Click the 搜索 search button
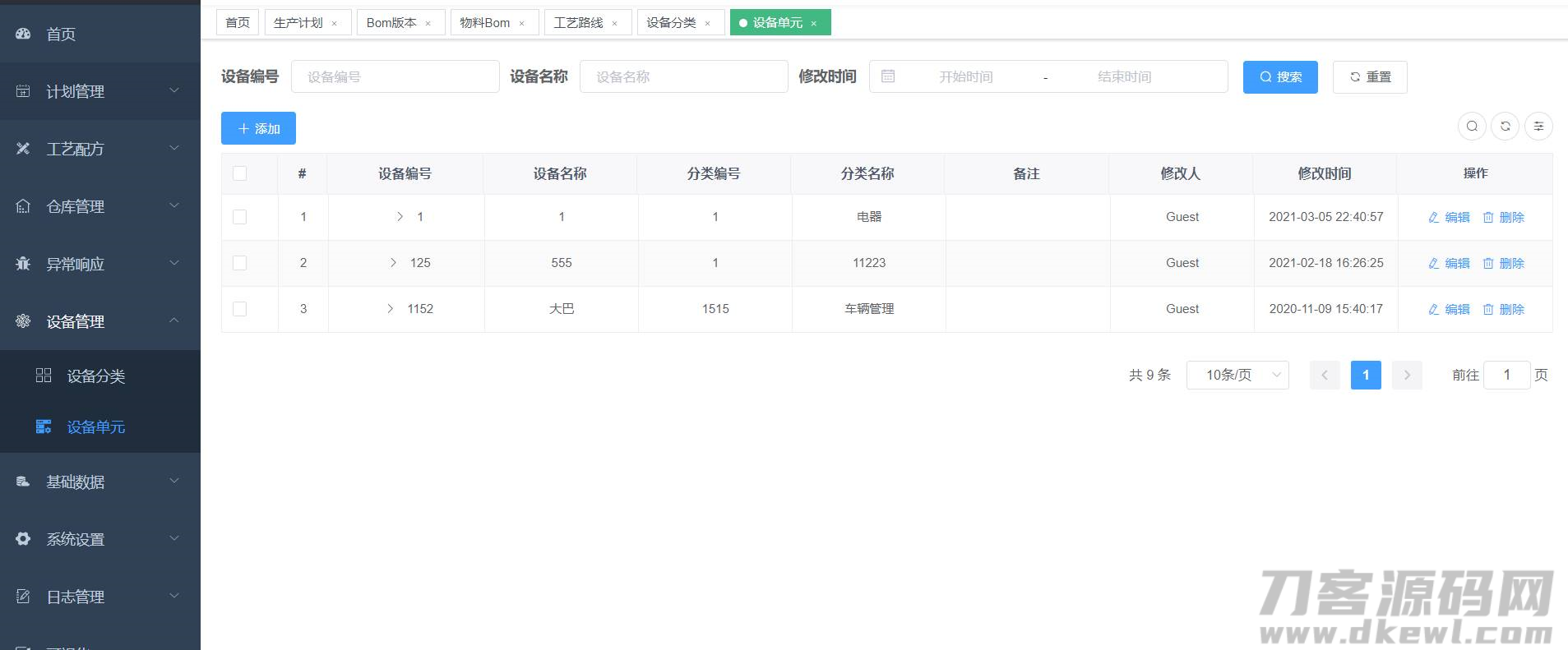This screenshot has width=1568, height=650. coord(1280,77)
